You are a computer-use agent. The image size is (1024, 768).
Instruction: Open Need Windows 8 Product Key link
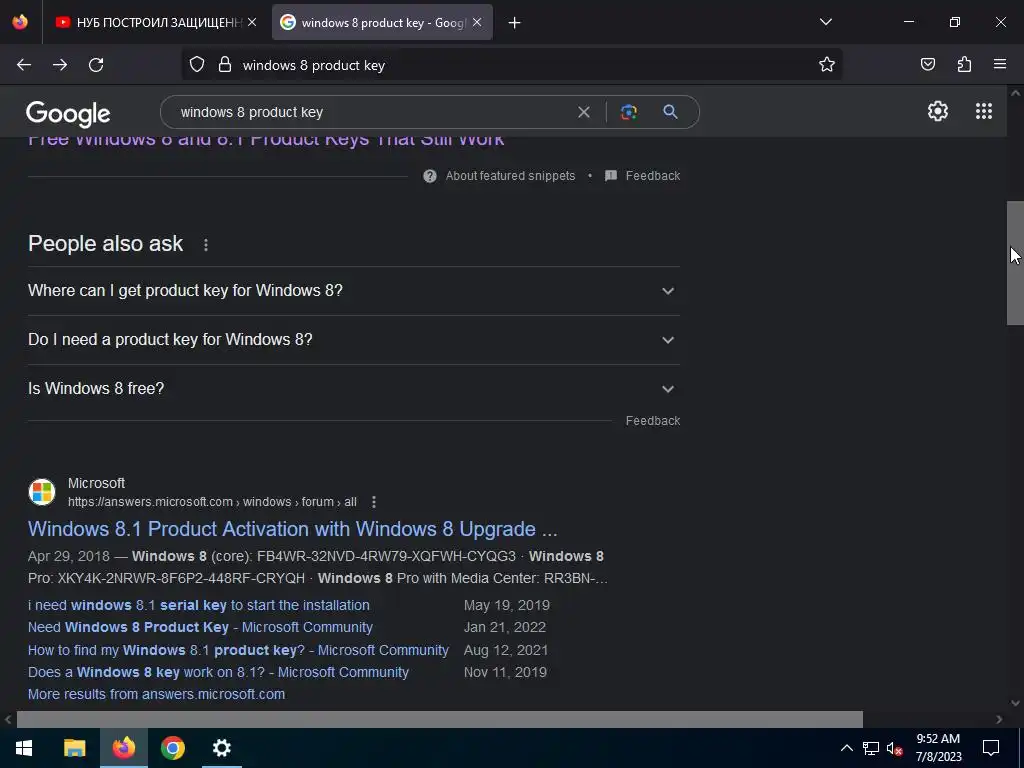click(x=200, y=628)
